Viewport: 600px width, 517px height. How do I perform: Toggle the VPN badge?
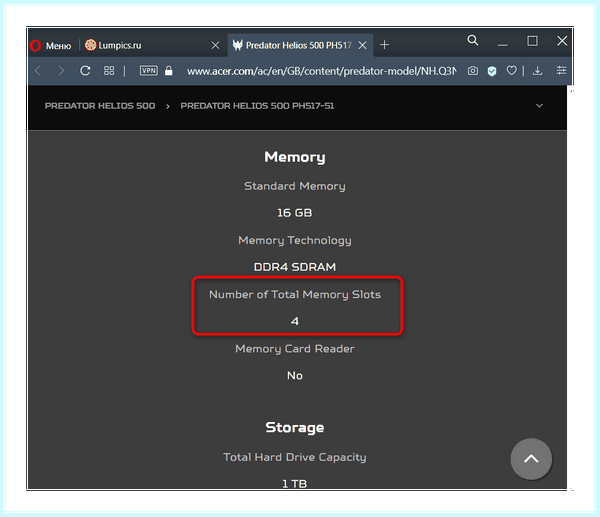tap(148, 71)
